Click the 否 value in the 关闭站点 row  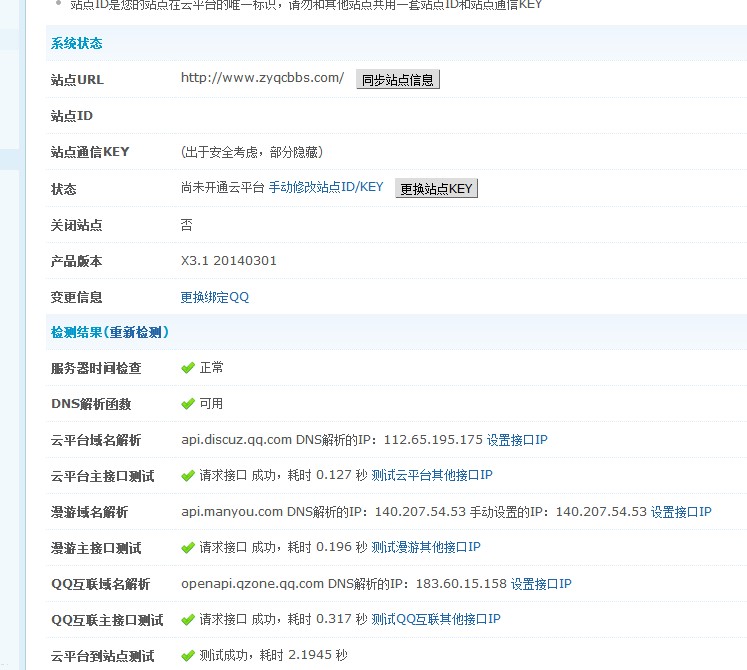point(187,224)
